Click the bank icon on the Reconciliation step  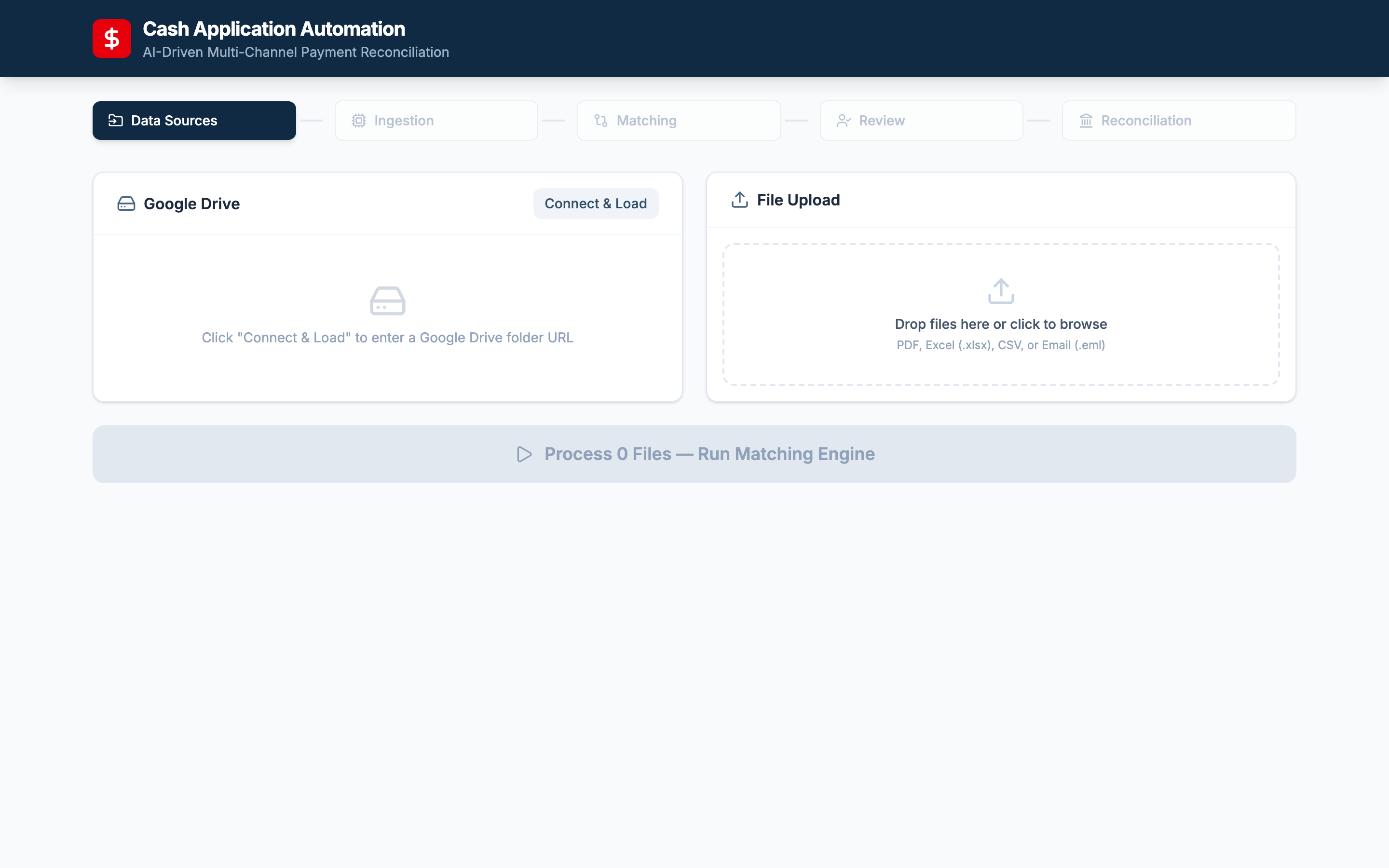coord(1085,120)
